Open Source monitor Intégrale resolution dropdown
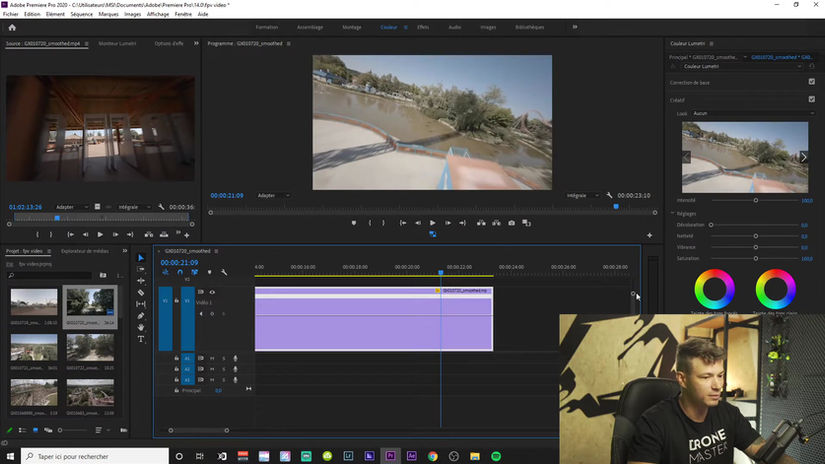825x464 pixels. [134, 207]
